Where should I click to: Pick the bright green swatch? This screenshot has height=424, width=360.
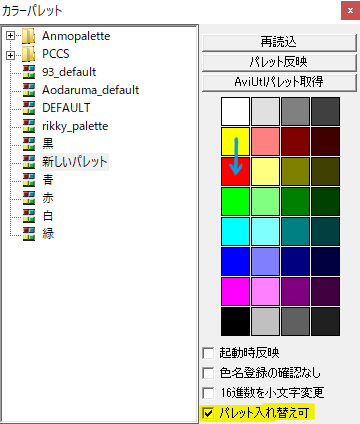[235, 201]
